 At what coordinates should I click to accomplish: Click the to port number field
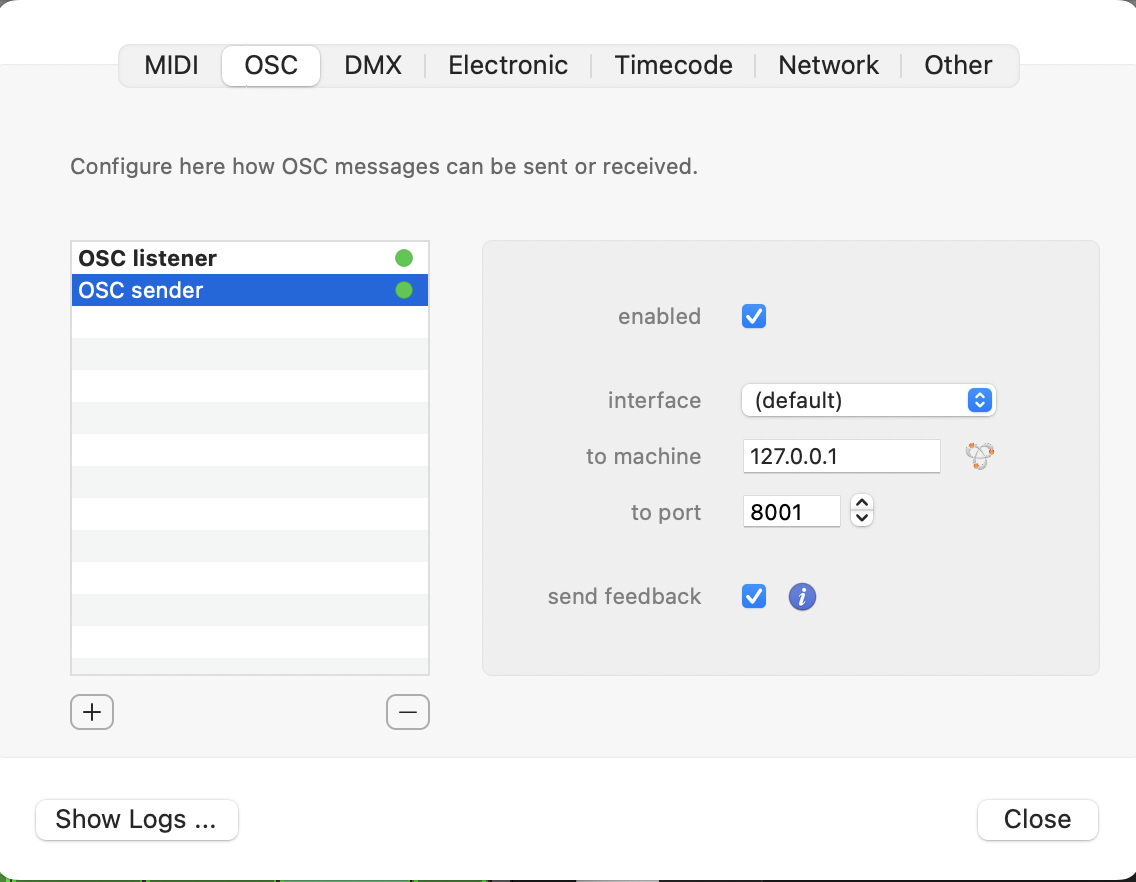point(791,513)
